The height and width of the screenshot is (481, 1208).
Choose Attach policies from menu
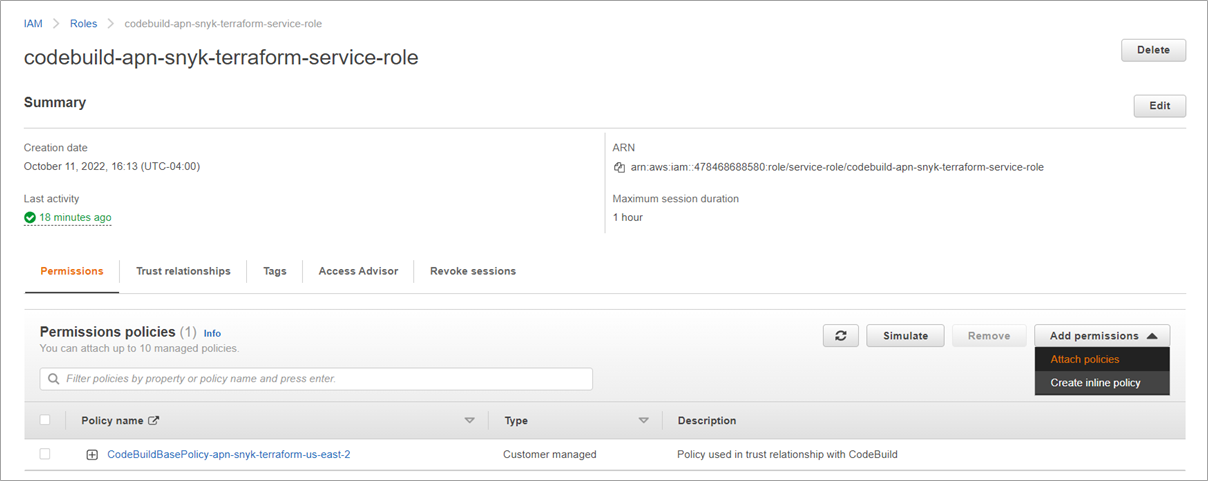pos(1102,359)
